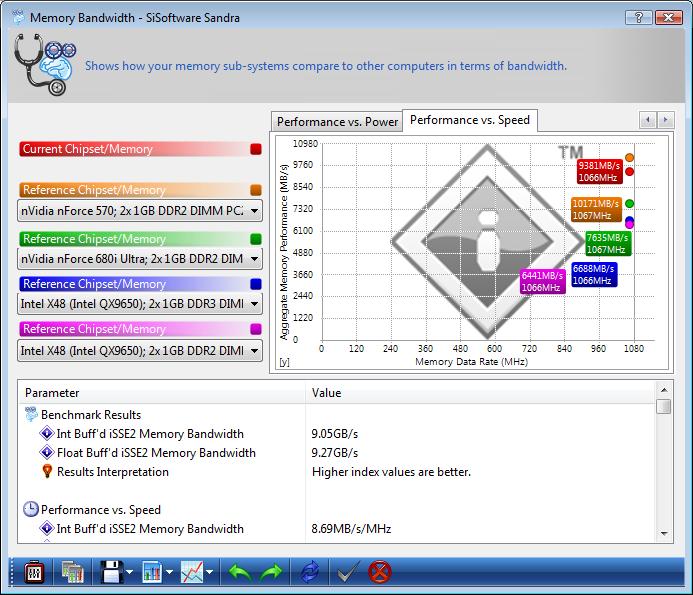This screenshot has width=693, height=595.
Task: Click the Value column header
Action: 480,393
